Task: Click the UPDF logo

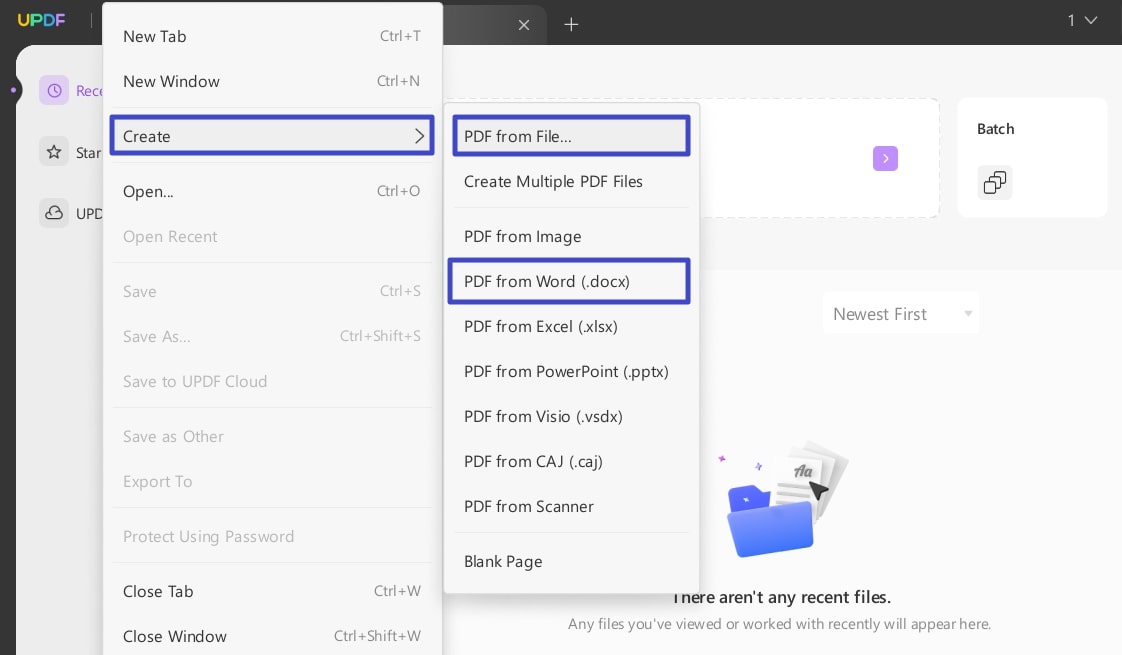Action: pos(41,19)
